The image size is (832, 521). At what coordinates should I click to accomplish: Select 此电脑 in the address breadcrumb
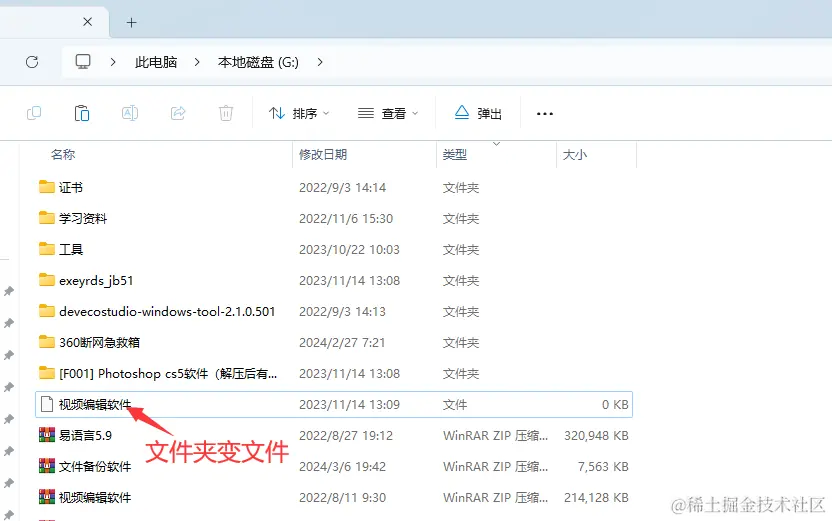[x=155, y=62]
